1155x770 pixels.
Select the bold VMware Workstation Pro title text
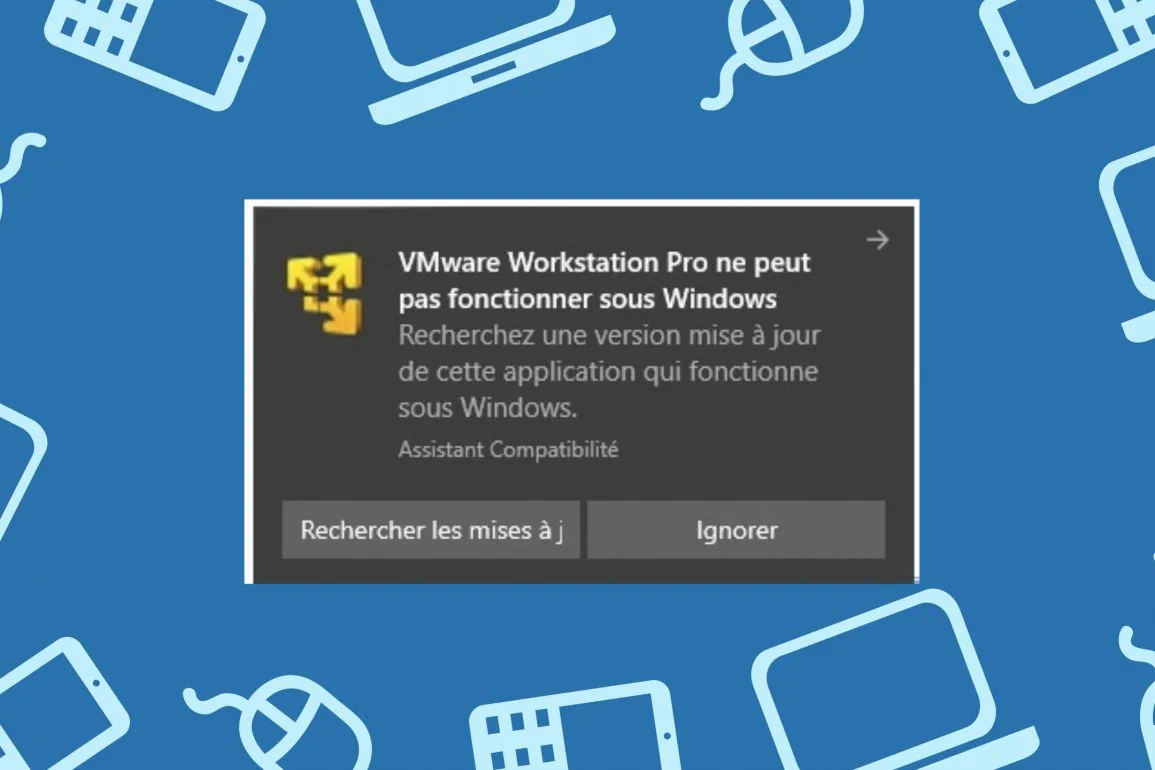pos(604,280)
